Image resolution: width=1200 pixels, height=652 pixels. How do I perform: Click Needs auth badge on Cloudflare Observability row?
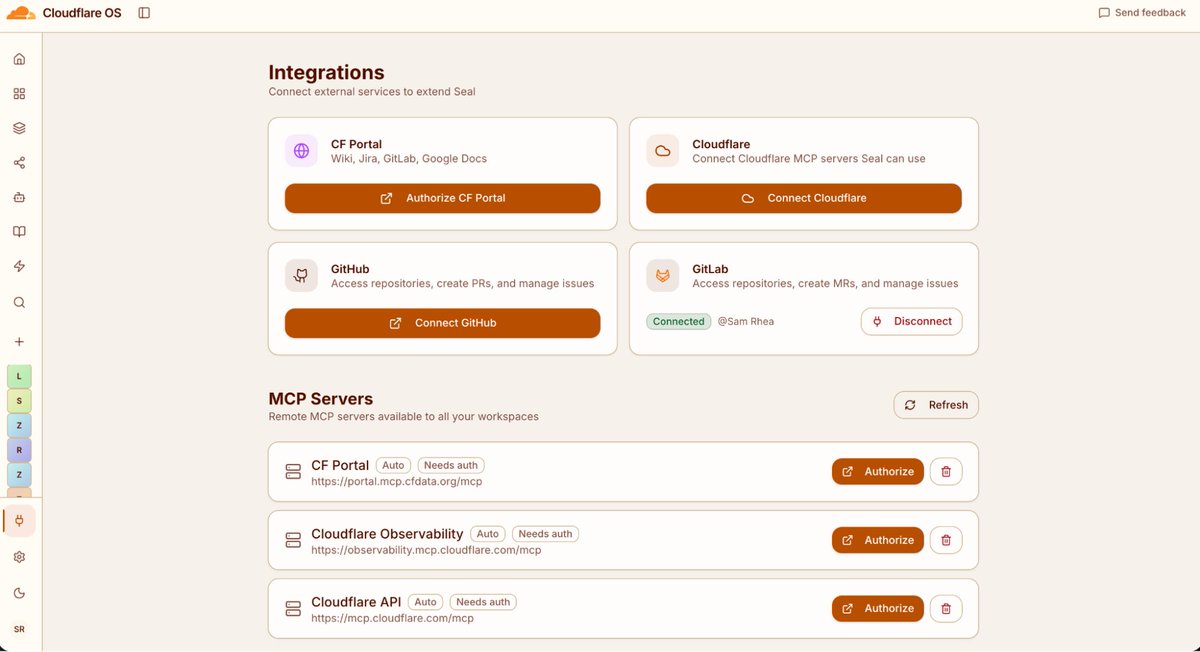pos(546,534)
